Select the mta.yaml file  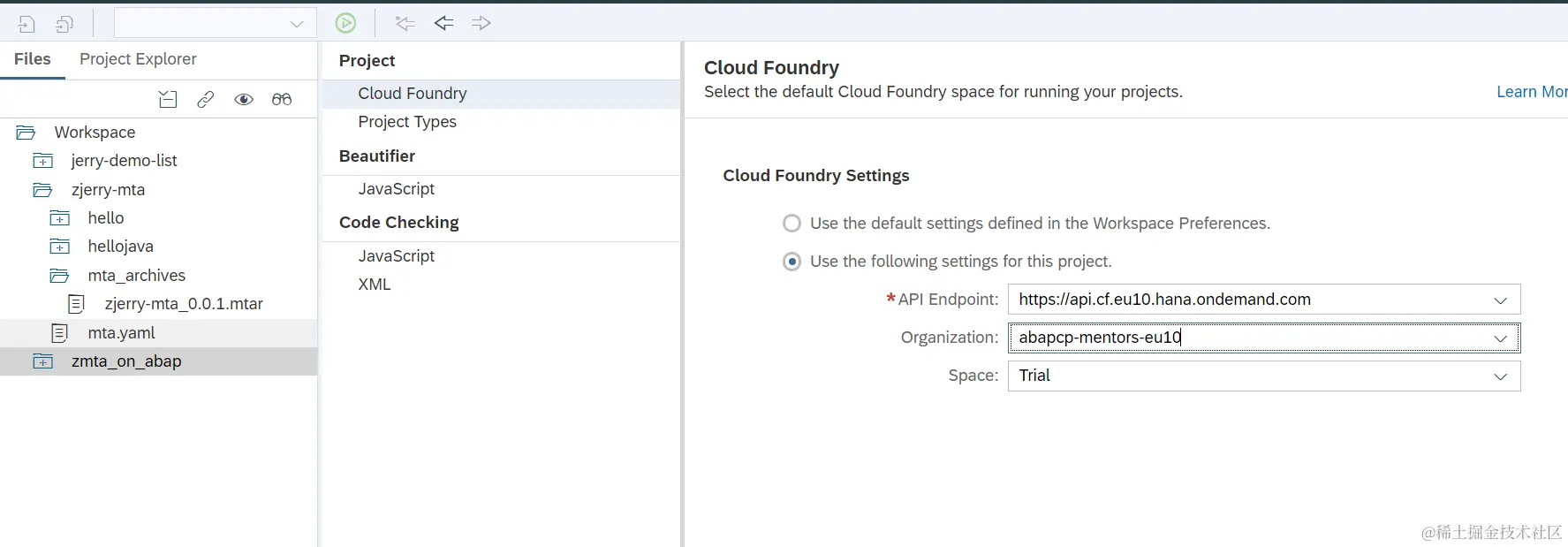point(121,333)
